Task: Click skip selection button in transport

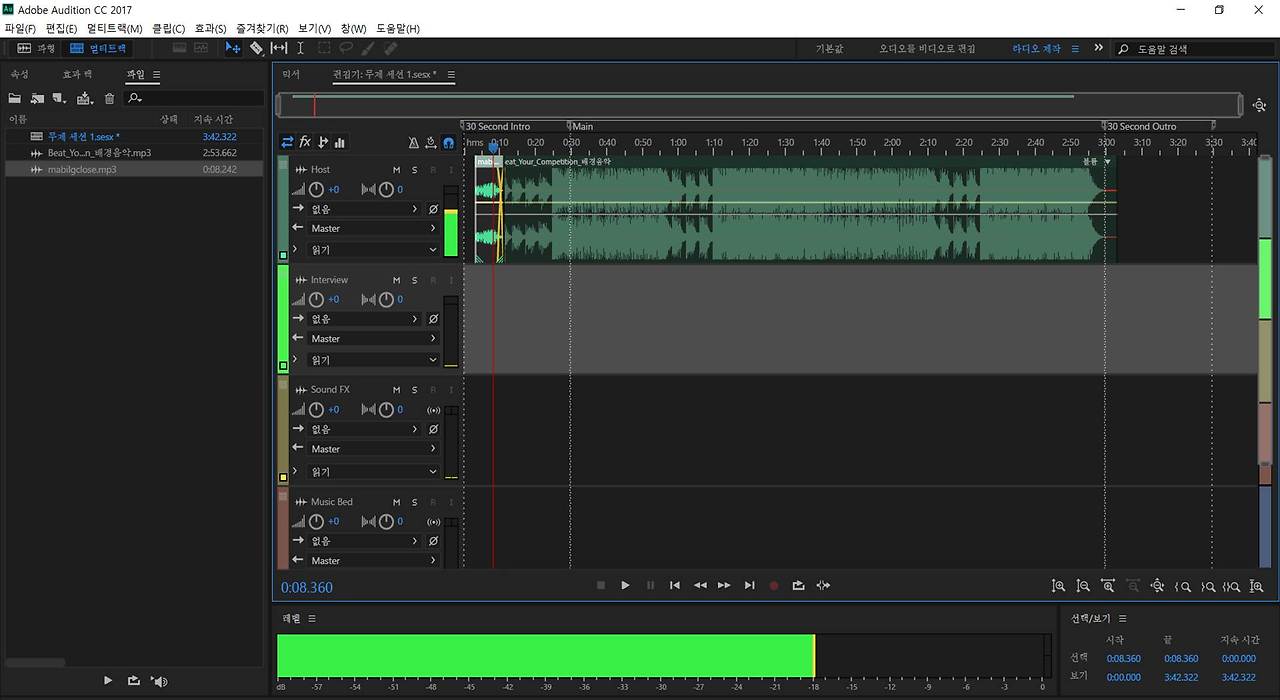Action: (823, 585)
